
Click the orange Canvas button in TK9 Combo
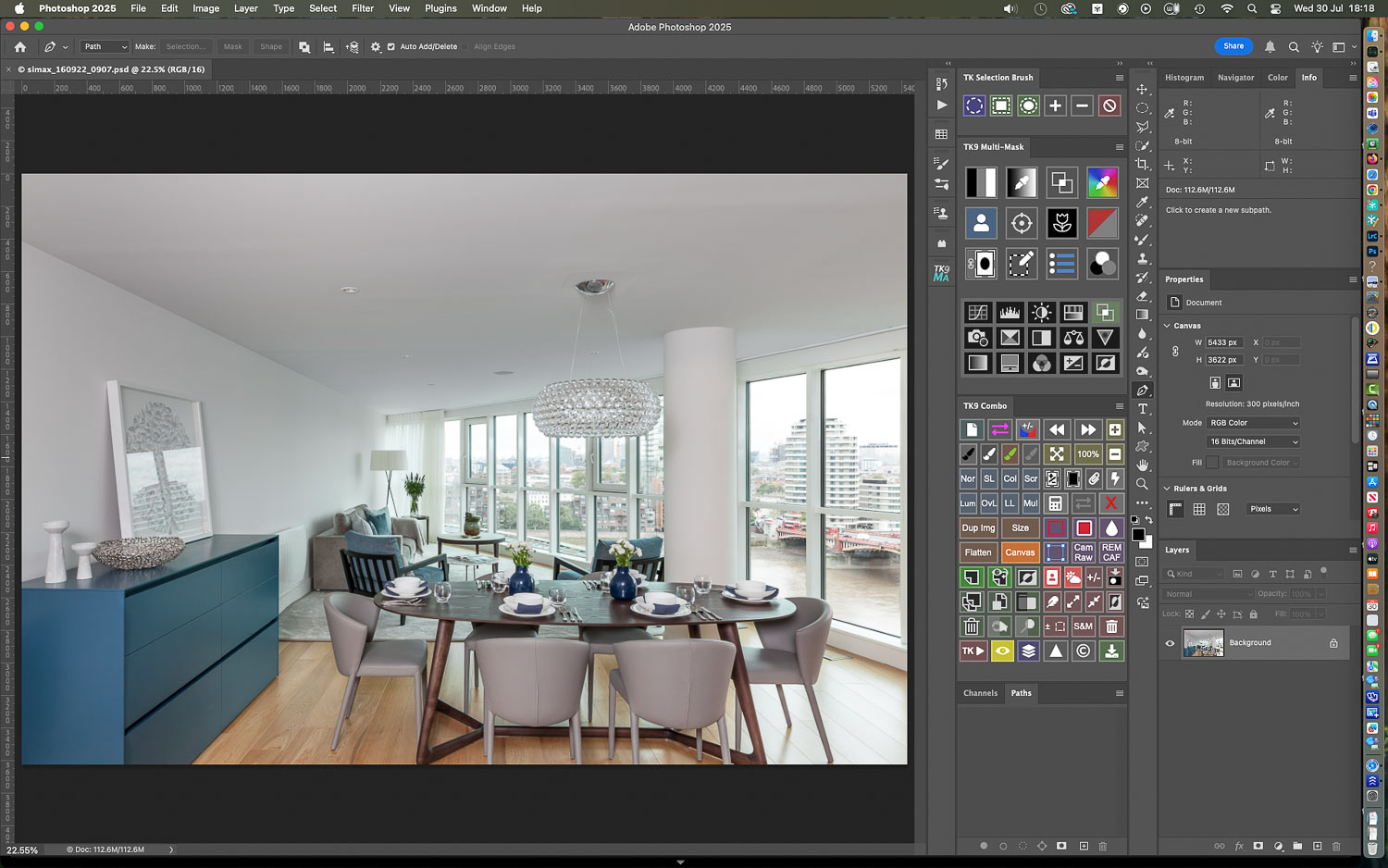pyautogui.click(x=1020, y=552)
